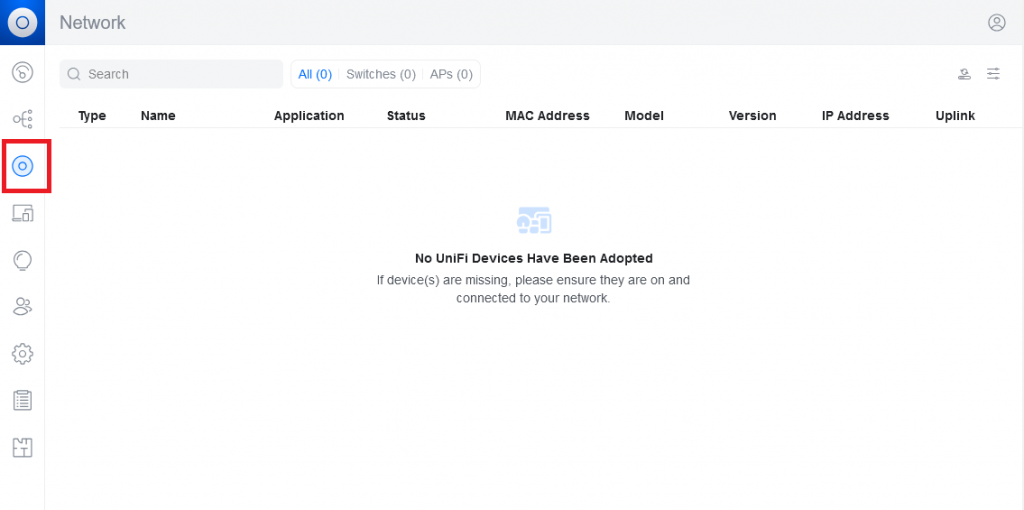Viewport: 1024px width, 510px height.
Task: Open the Insights lightbulb icon in sidebar
Action: [23, 260]
